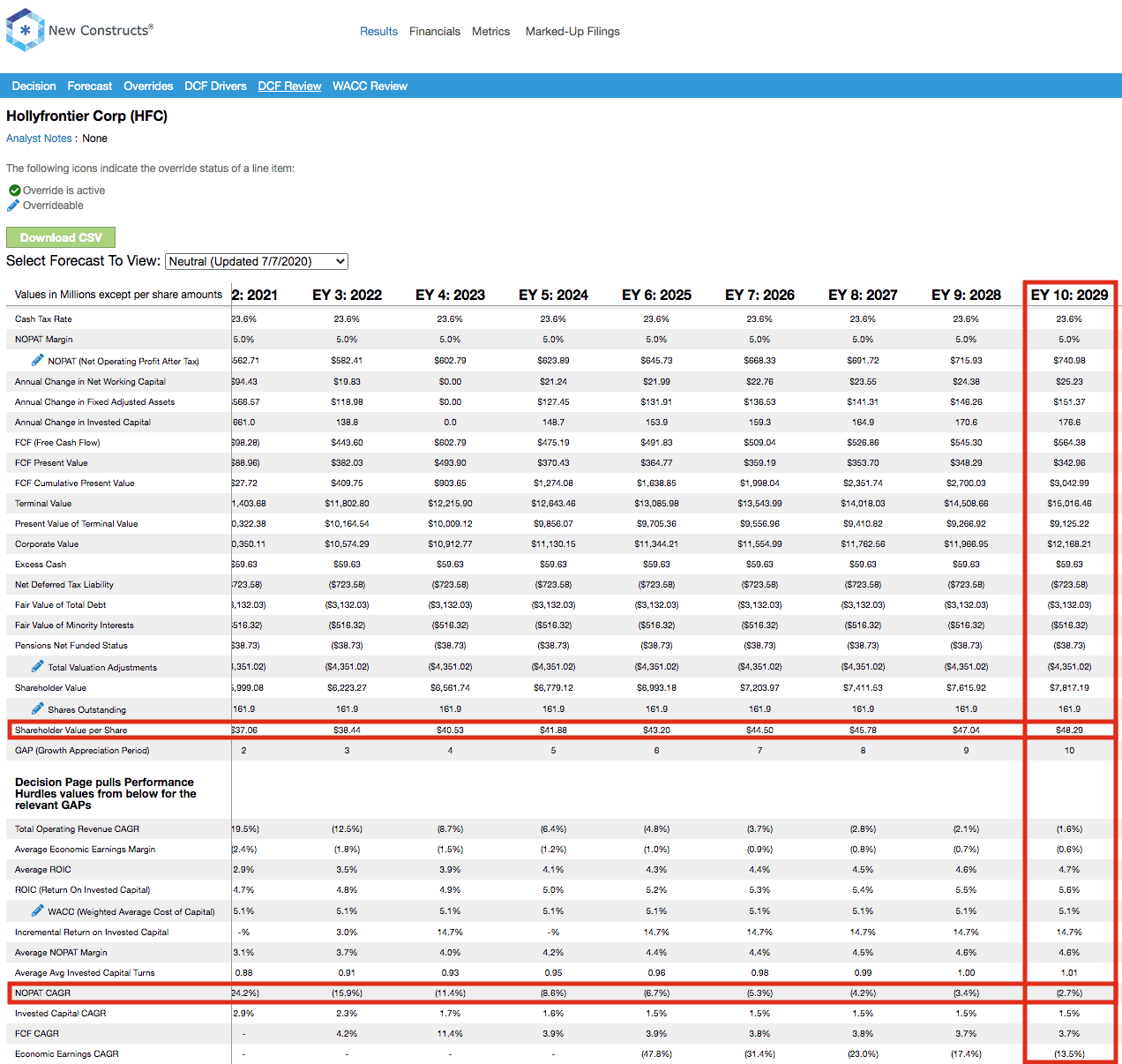Select the $12,168.21 corporate value cell
The image size is (1122, 1064).
click(x=1069, y=544)
